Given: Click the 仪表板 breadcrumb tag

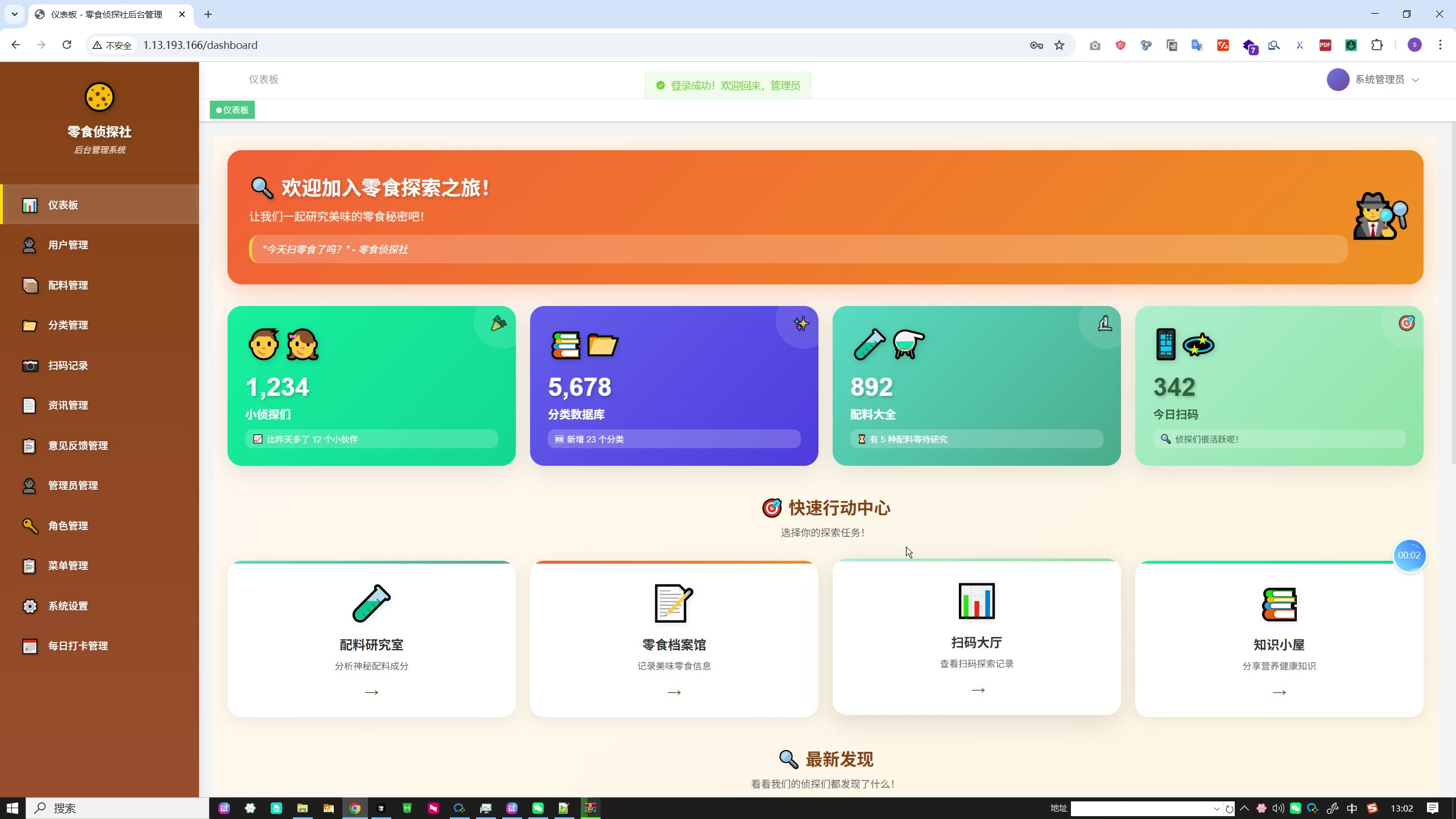Looking at the screenshot, I should coord(231,109).
